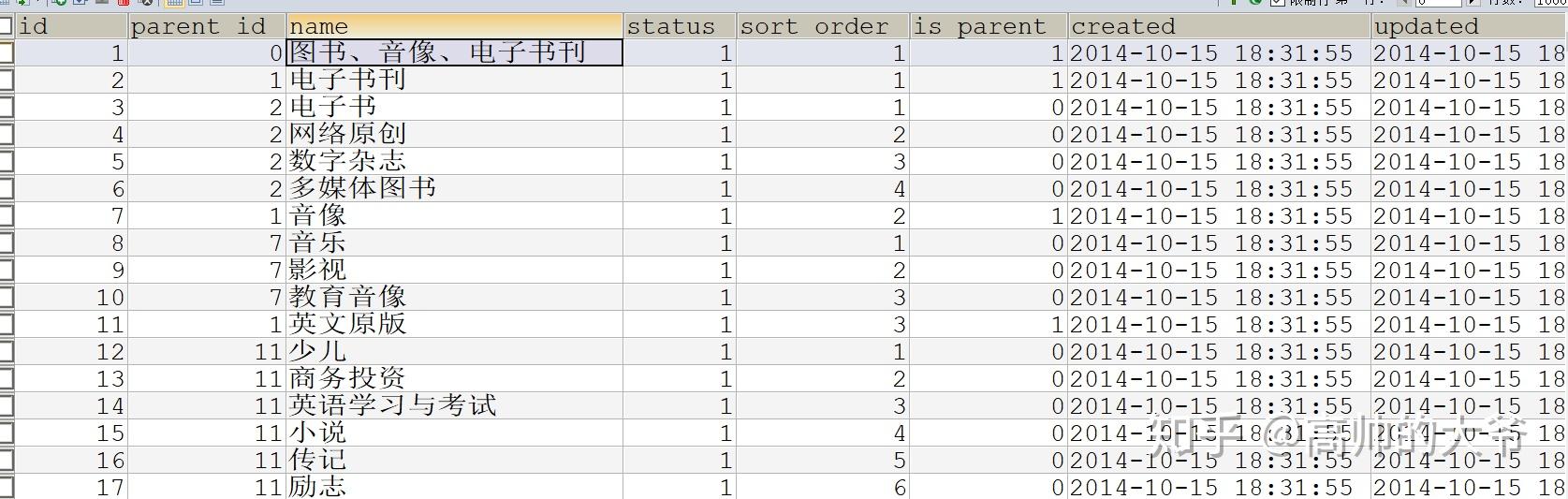Select the 网络原创 name cell
Screen dimensions: 1568x499
455,134
